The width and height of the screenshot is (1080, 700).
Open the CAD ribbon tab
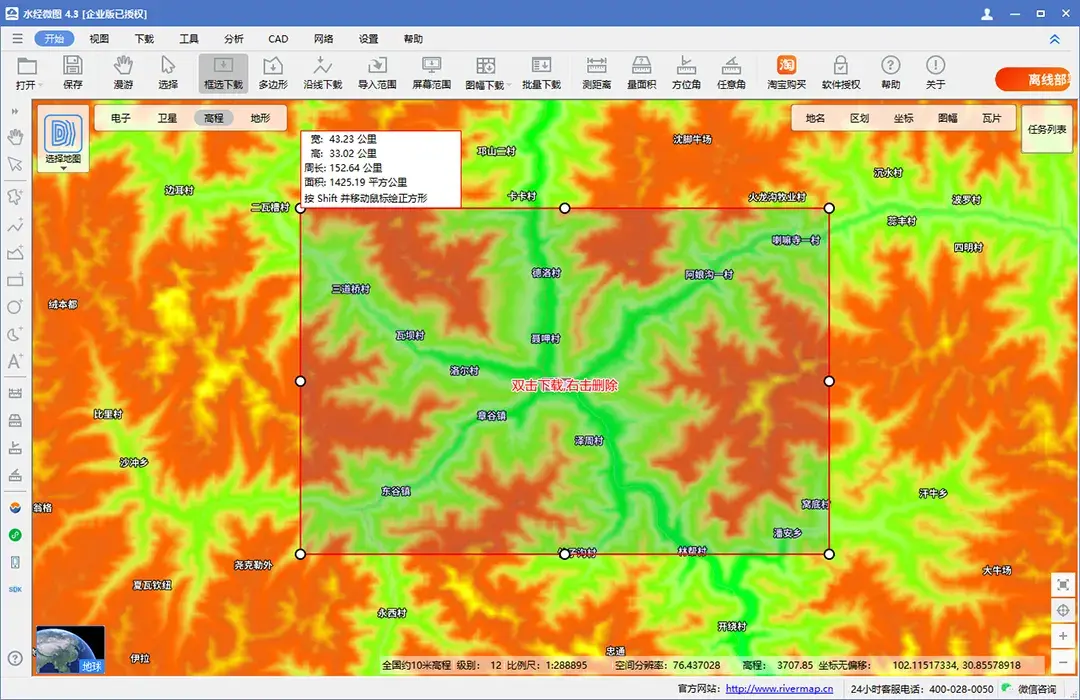click(278, 39)
